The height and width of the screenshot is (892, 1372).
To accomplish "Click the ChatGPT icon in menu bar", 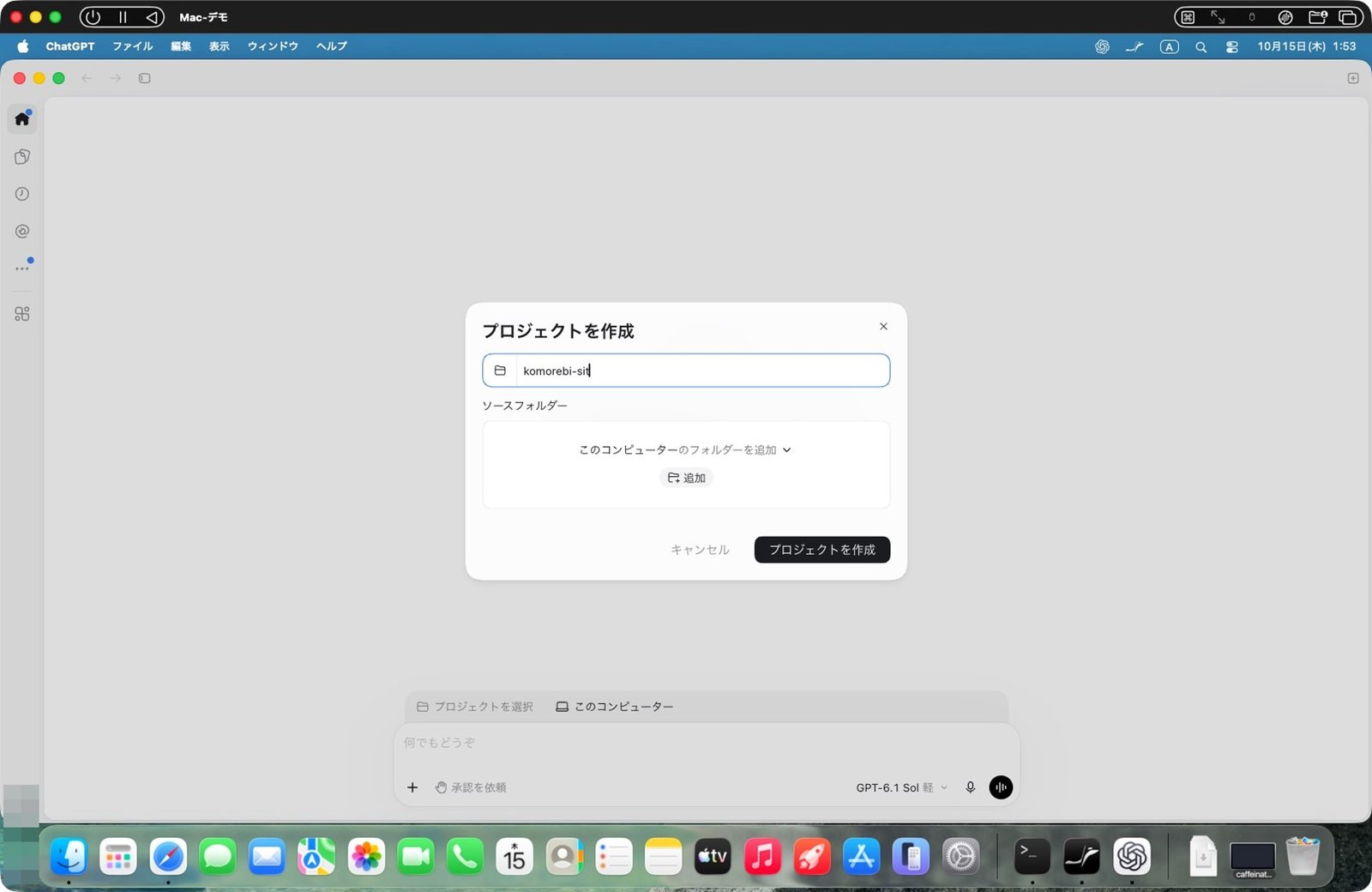I will point(1102,47).
